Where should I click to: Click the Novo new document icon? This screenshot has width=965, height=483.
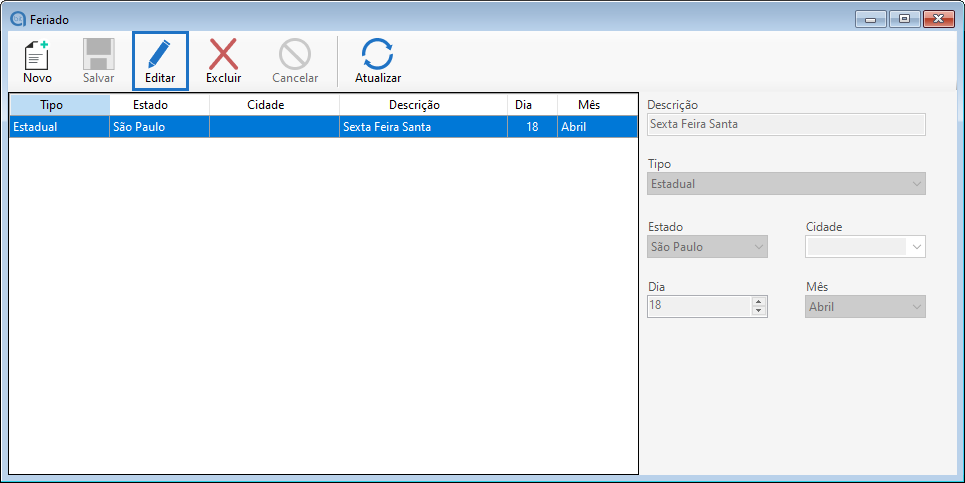37,55
